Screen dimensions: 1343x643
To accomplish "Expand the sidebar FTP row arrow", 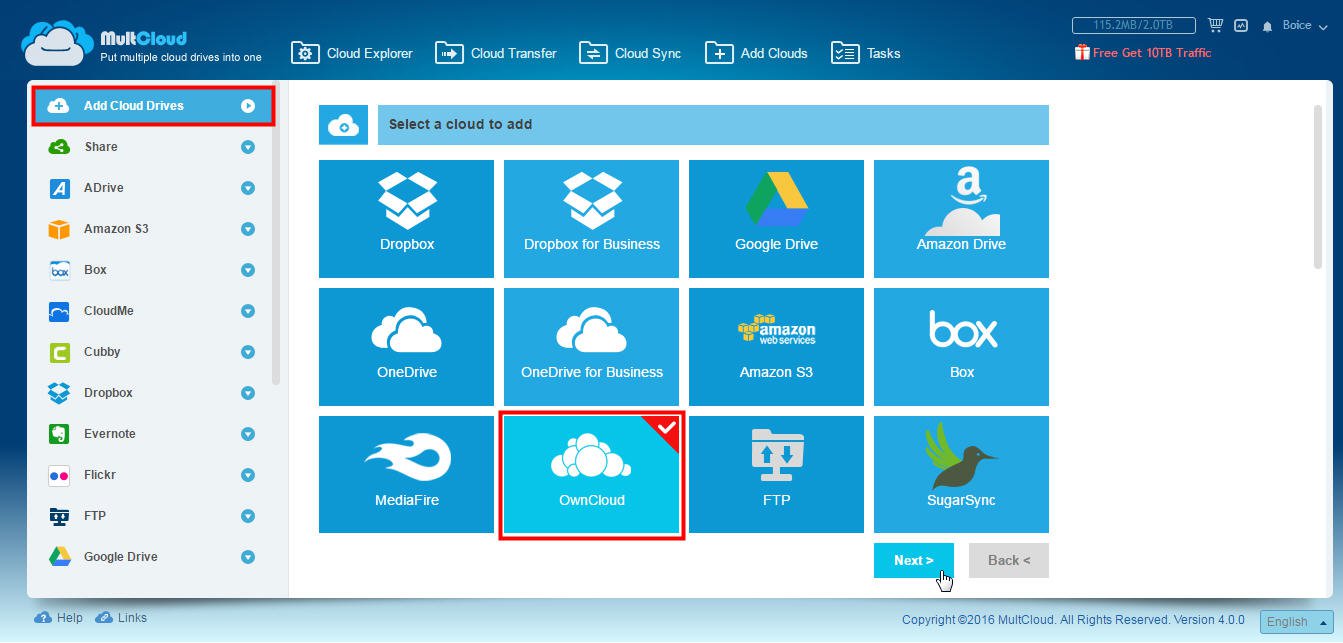I will pyautogui.click(x=248, y=516).
